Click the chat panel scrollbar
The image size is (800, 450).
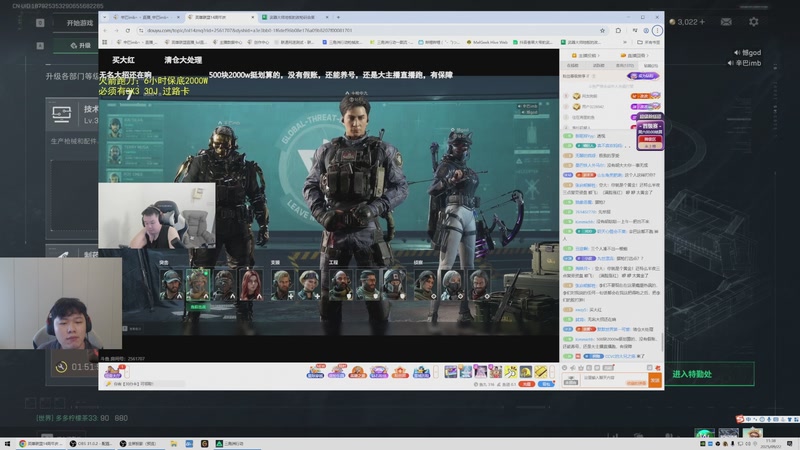[x=662, y=342]
